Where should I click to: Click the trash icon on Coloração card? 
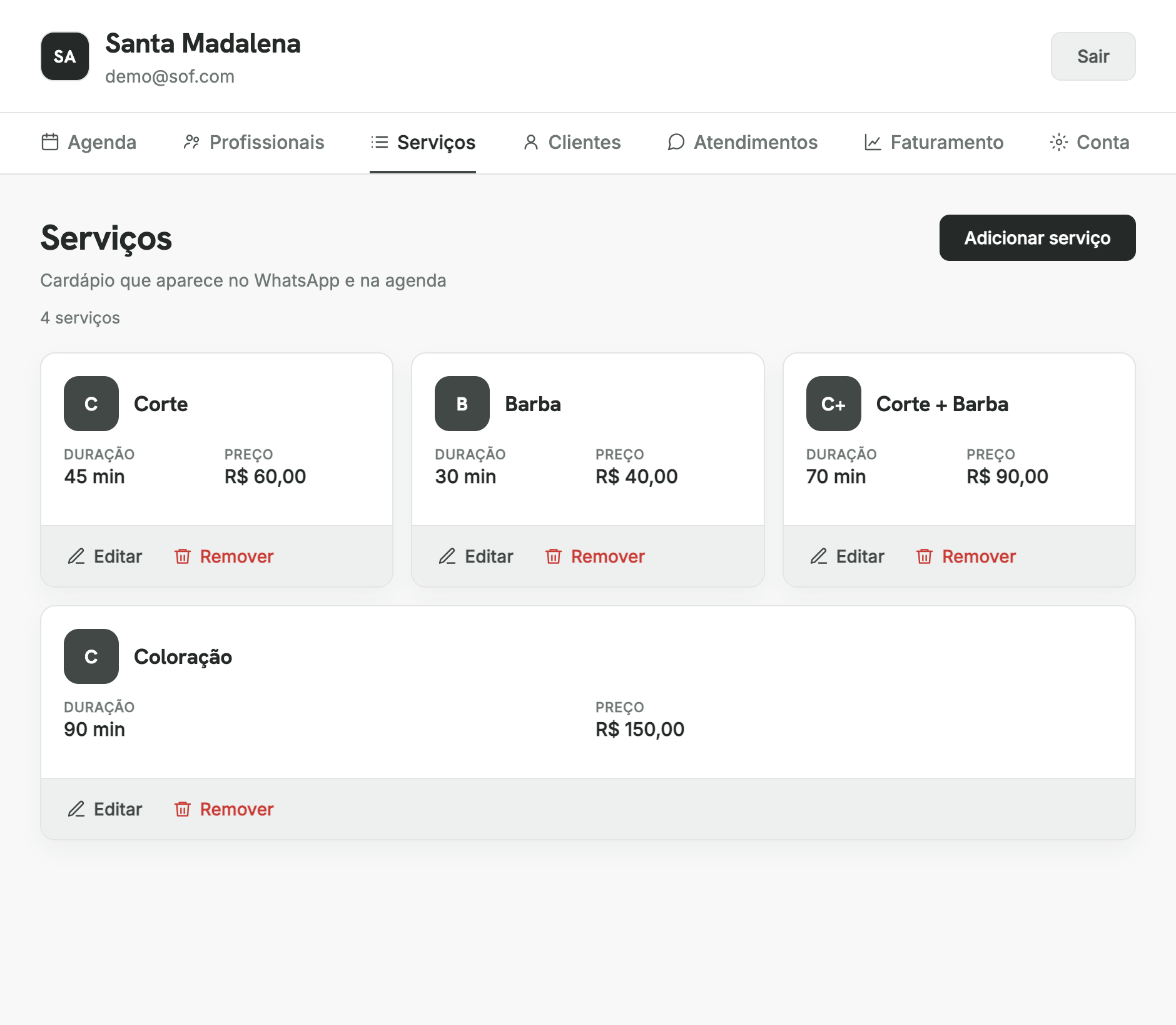pos(183,809)
